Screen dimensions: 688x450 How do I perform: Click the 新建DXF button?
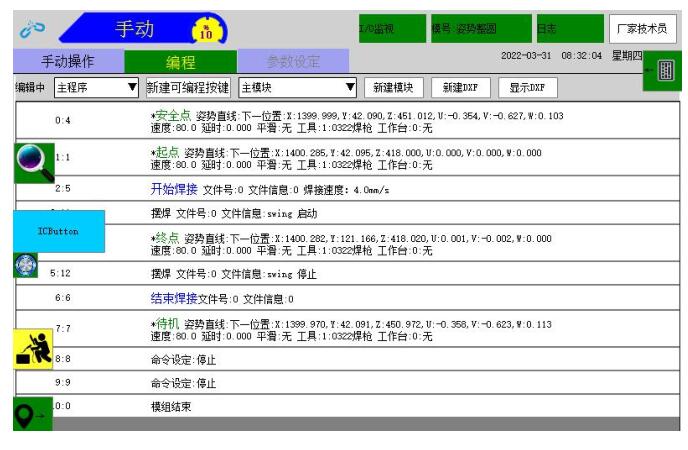click(461, 88)
